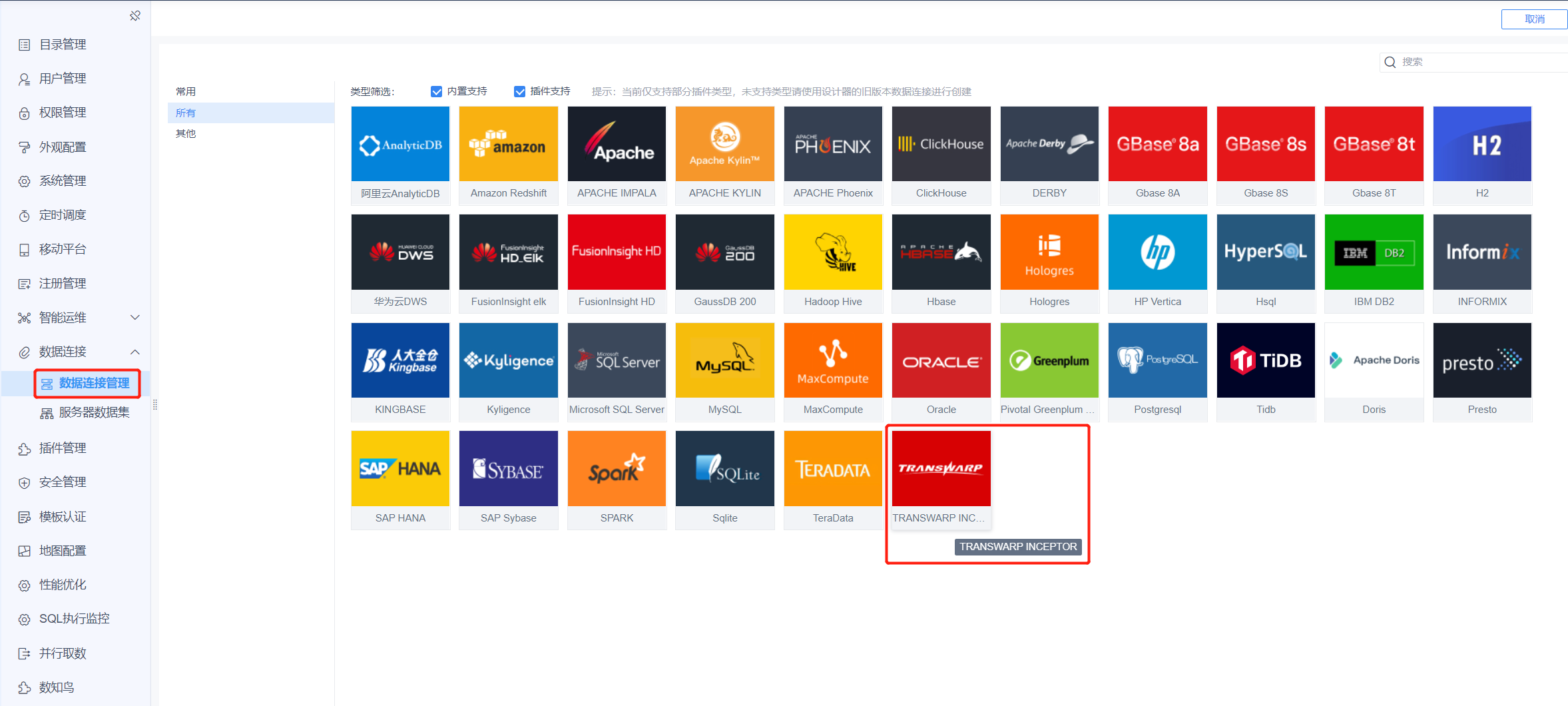Switch to the 所有 category

(251, 113)
